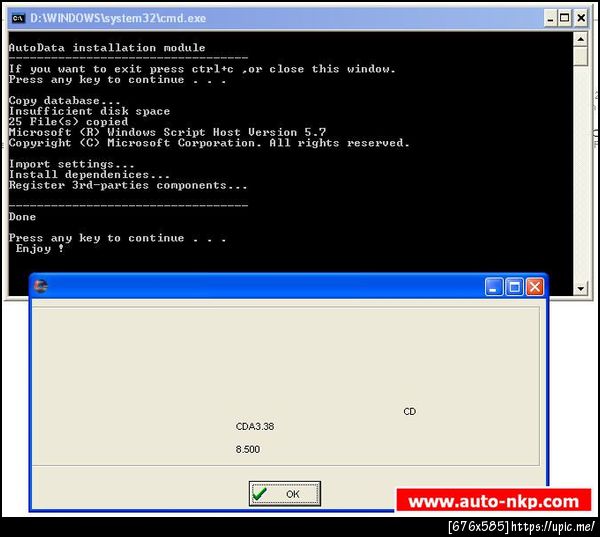The height and width of the screenshot is (537, 600).
Task: Click the cmd scrollbar up arrow
Action: (x=580, y=39)
